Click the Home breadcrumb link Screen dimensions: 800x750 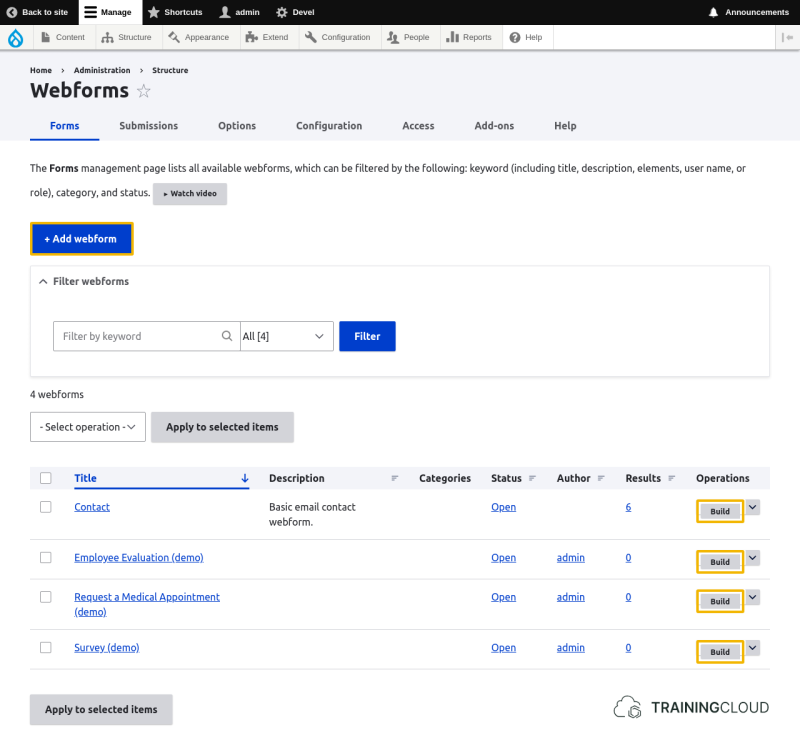(41, 70)
